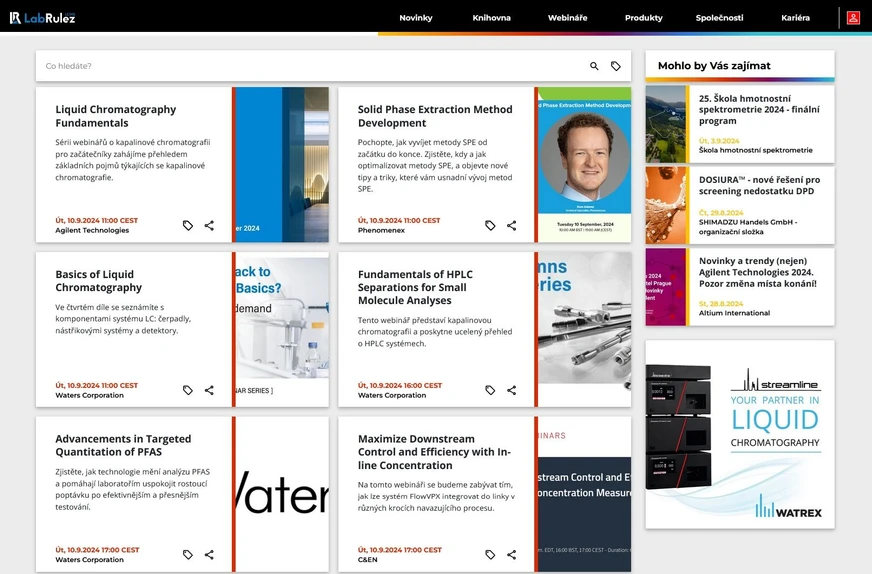Click Agilent Technologies on first webinar card
The height and width of the screenshot is (574, 872).
click(x=92, y=230)
